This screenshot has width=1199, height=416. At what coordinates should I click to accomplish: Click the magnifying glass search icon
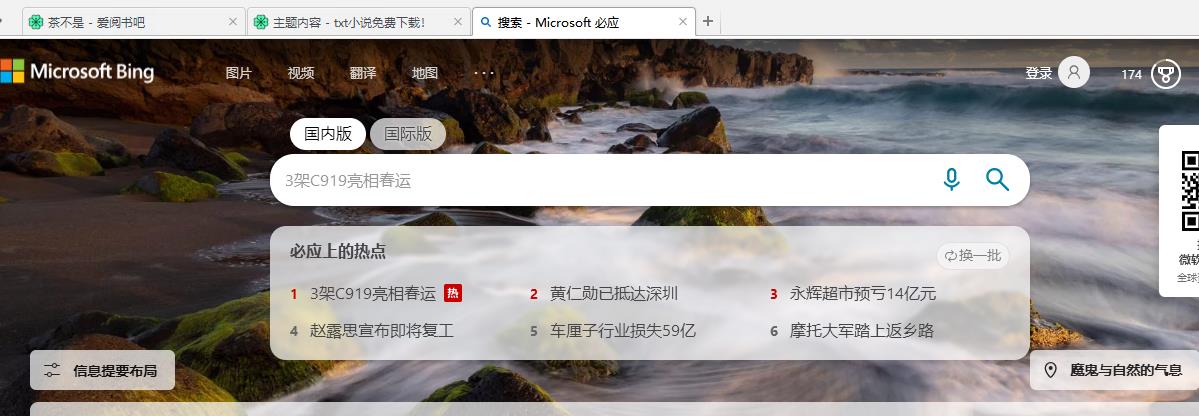997,180
